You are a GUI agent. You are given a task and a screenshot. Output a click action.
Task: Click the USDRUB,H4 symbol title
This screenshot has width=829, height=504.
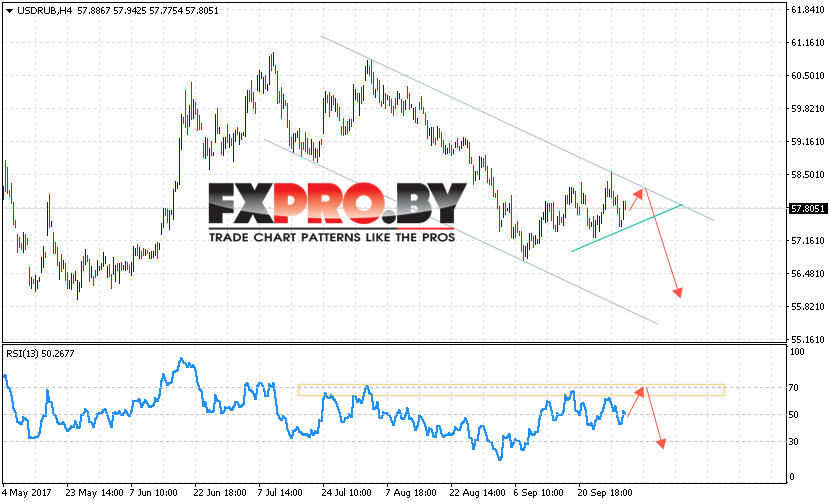point(45,11)
